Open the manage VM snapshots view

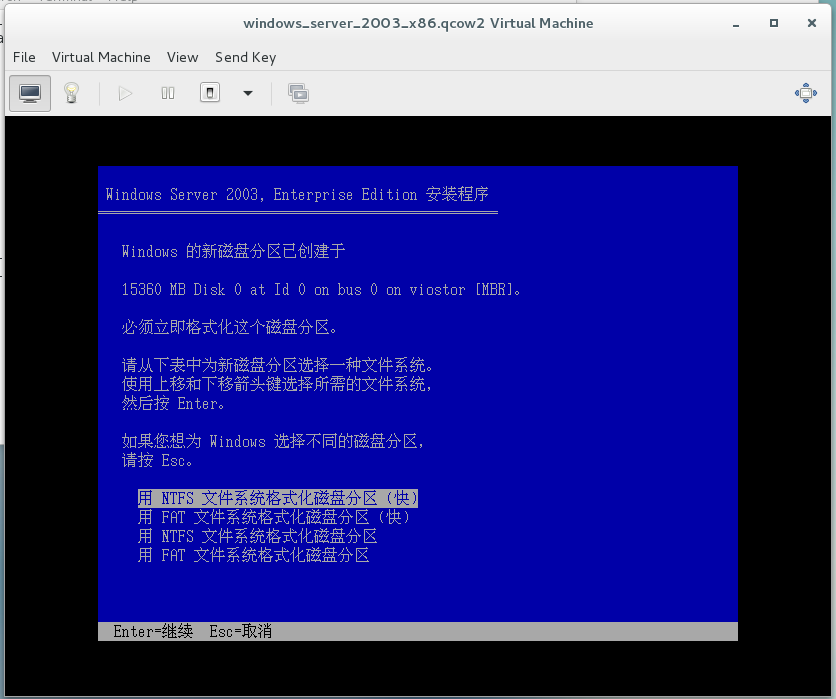click(299, 93)
